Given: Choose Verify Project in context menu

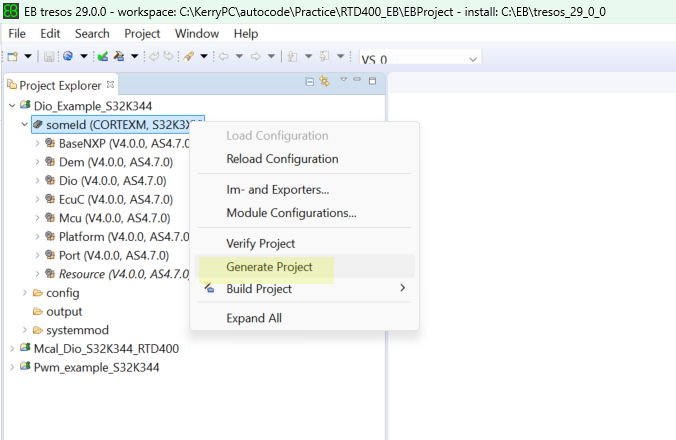Looking at the screenshot, I should pos(304,243).
